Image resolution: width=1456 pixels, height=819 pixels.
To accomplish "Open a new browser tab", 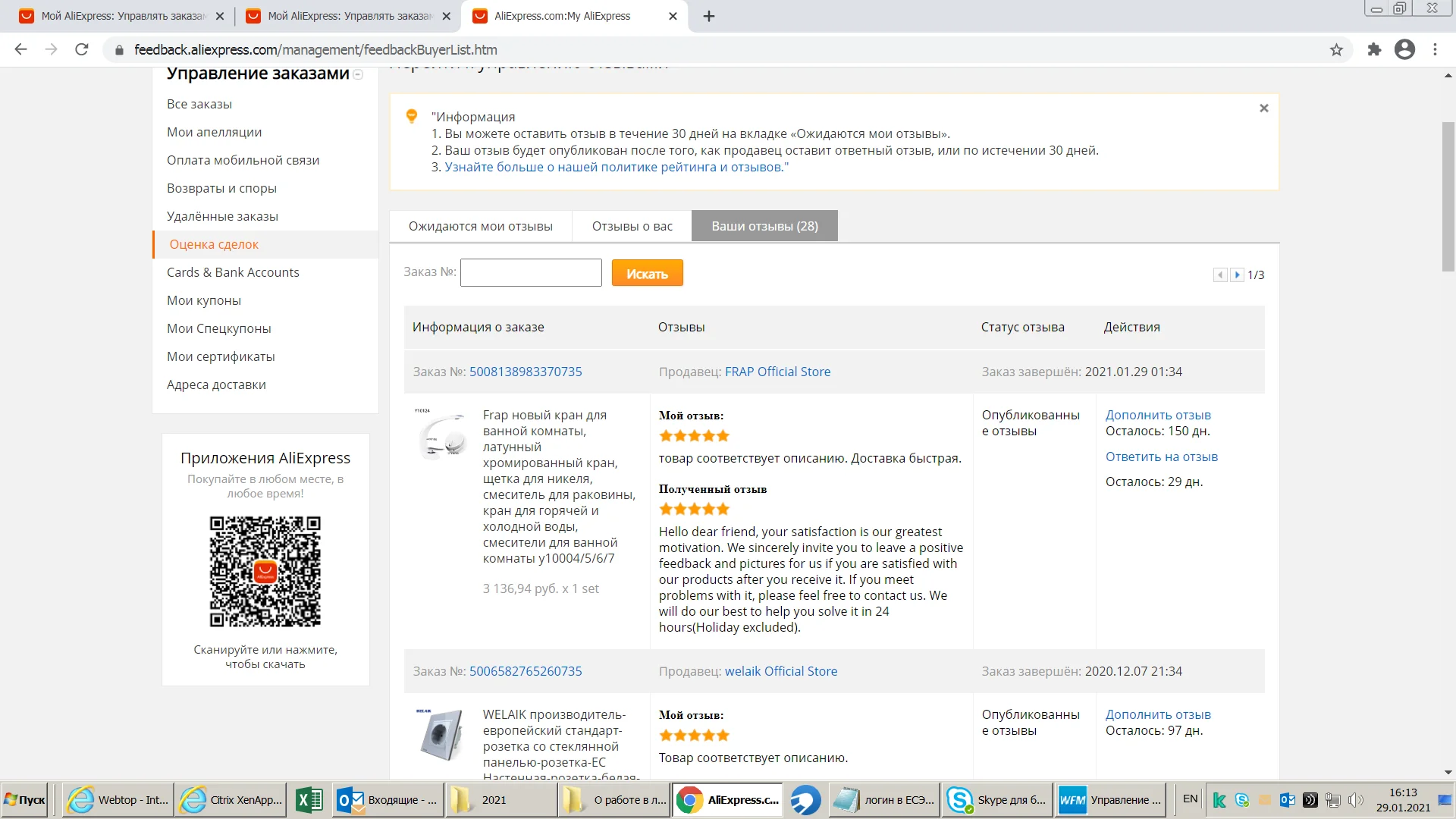I will [x=709, y=16].
